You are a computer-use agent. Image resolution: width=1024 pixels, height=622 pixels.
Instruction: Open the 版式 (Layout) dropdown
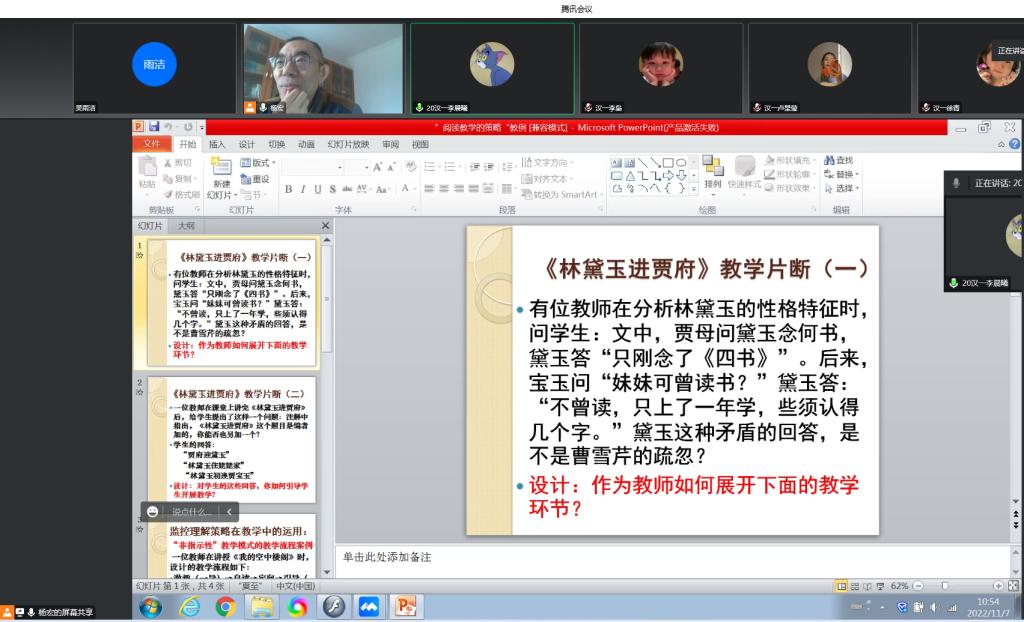point(257,163)
